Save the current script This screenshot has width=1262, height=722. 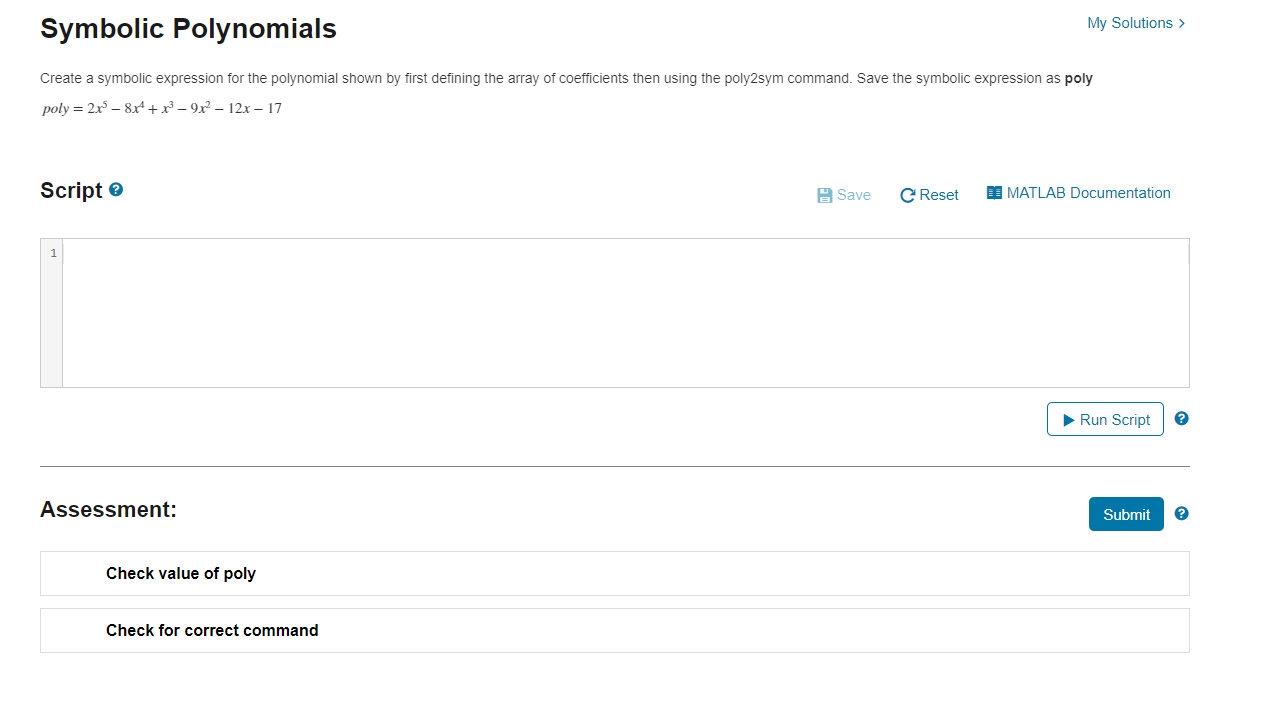tap(843, 195)
